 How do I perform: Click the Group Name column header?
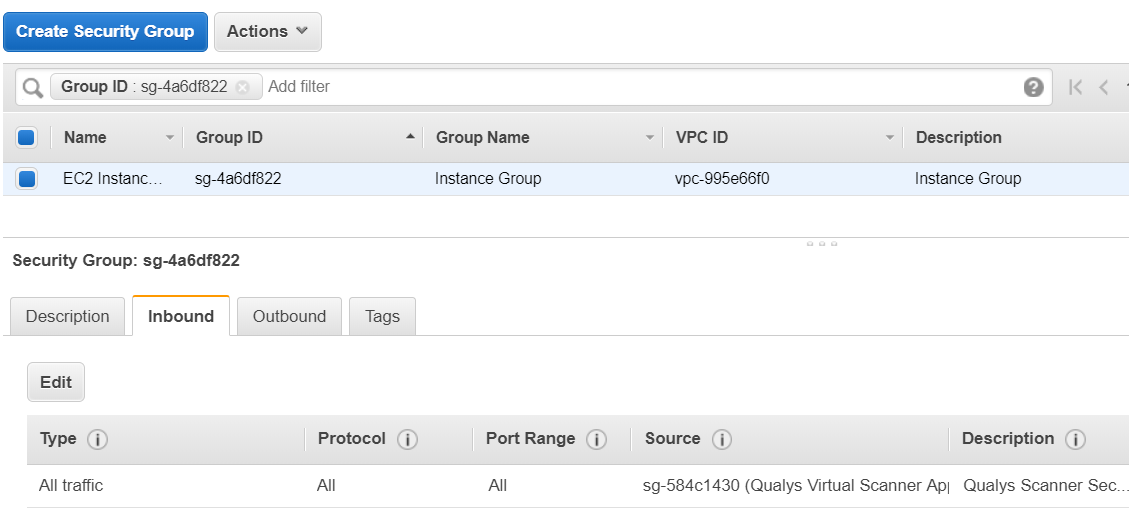(483, 137)
